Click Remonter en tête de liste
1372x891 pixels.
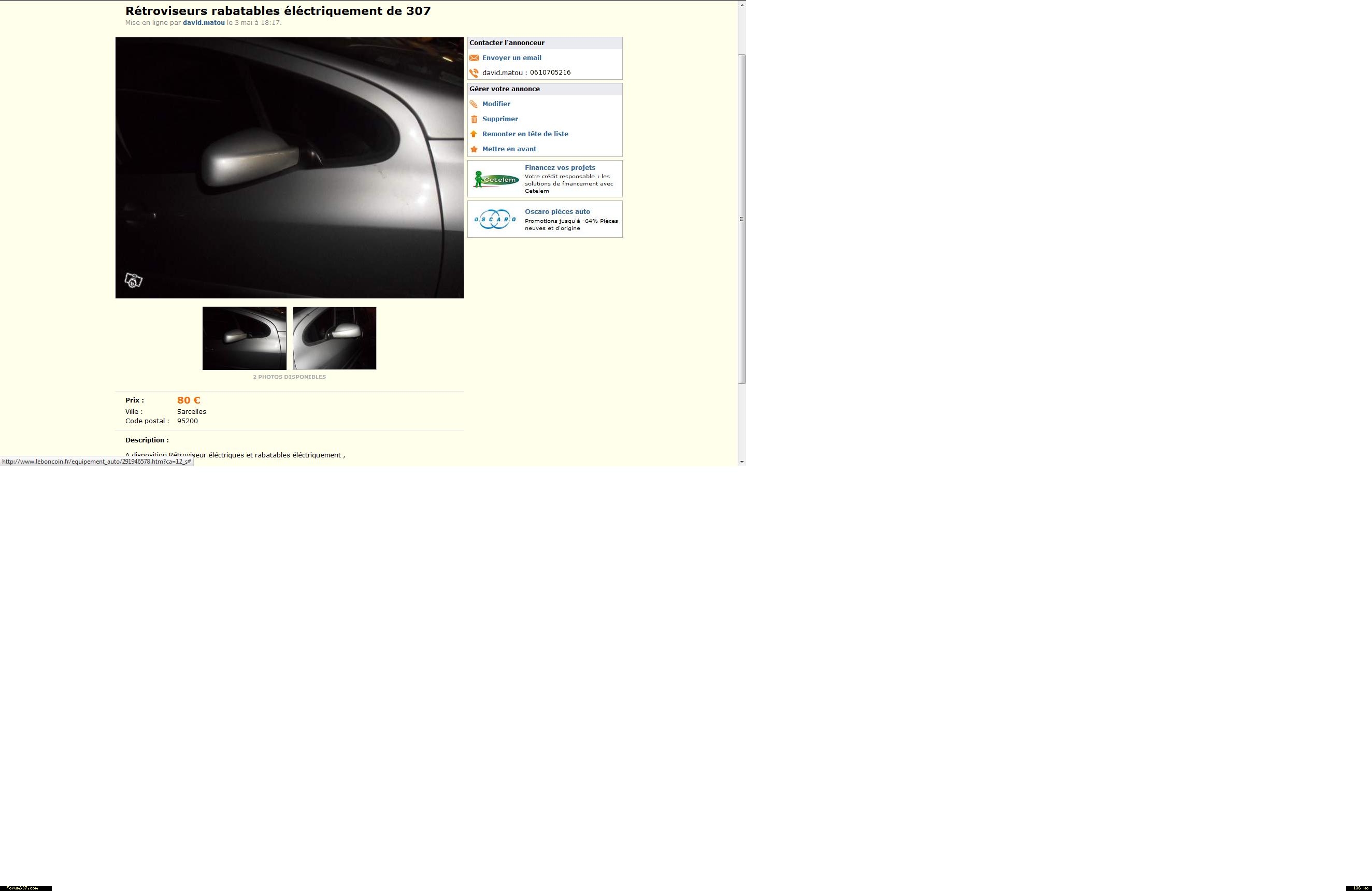[524, 134]
